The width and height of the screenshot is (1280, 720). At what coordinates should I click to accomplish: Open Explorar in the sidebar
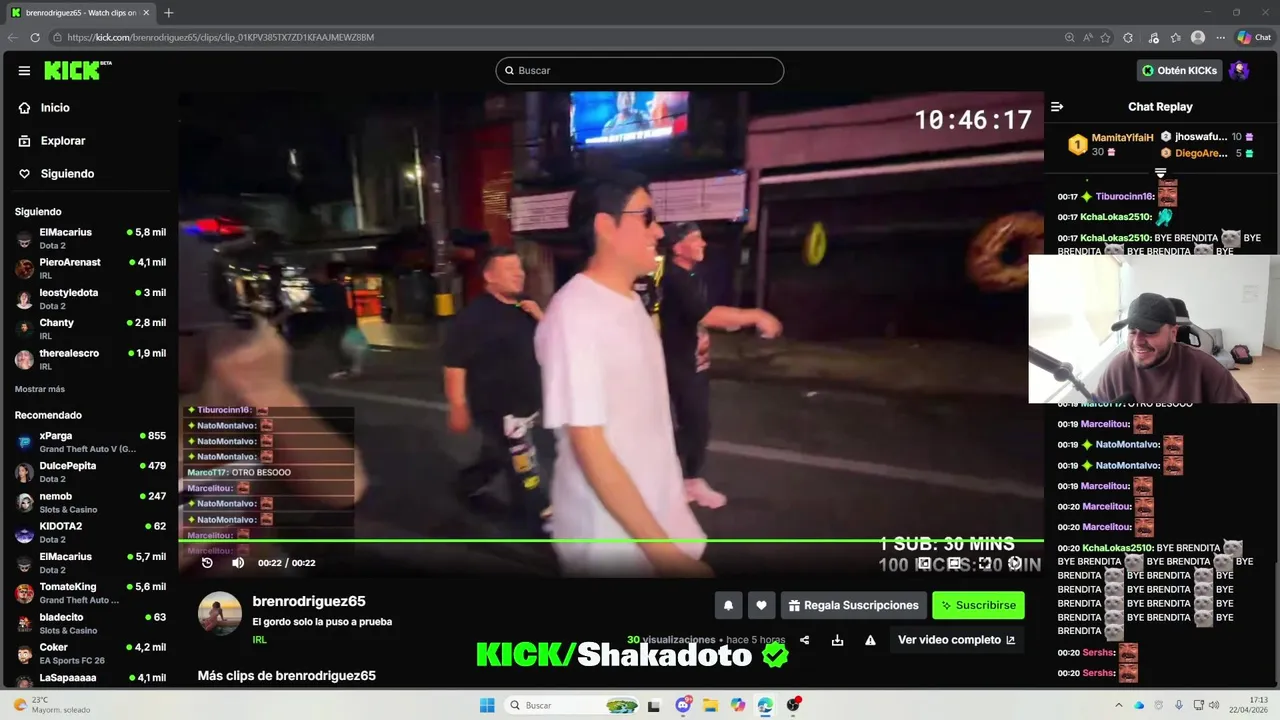63,141
